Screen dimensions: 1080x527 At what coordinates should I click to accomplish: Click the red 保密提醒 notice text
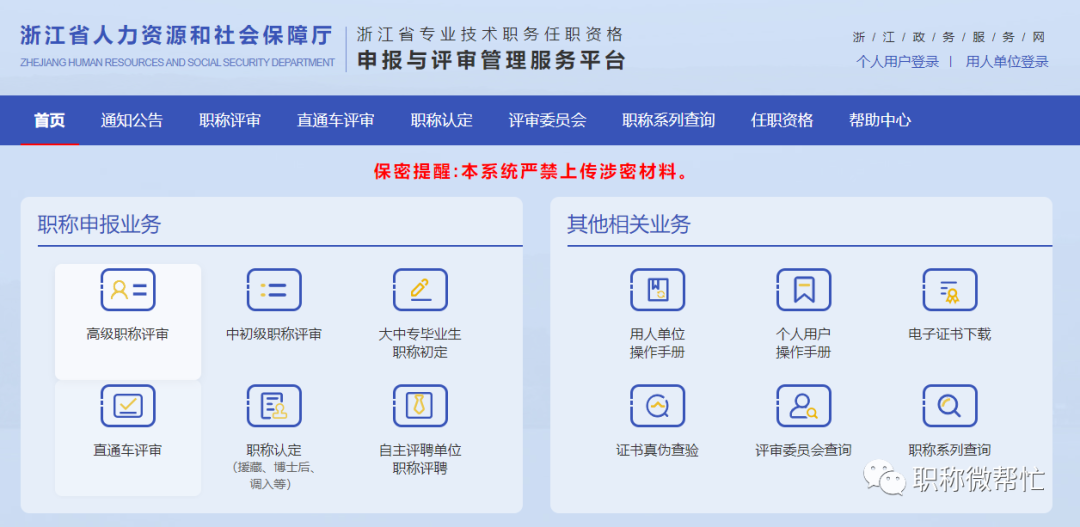(532, 172)
